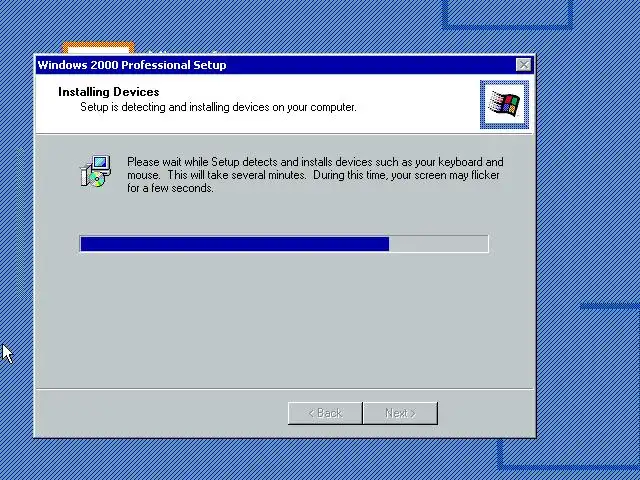Click the Windows flag logo icon
Viewport: 640px width, 480px height.
[x=504, y=104]
